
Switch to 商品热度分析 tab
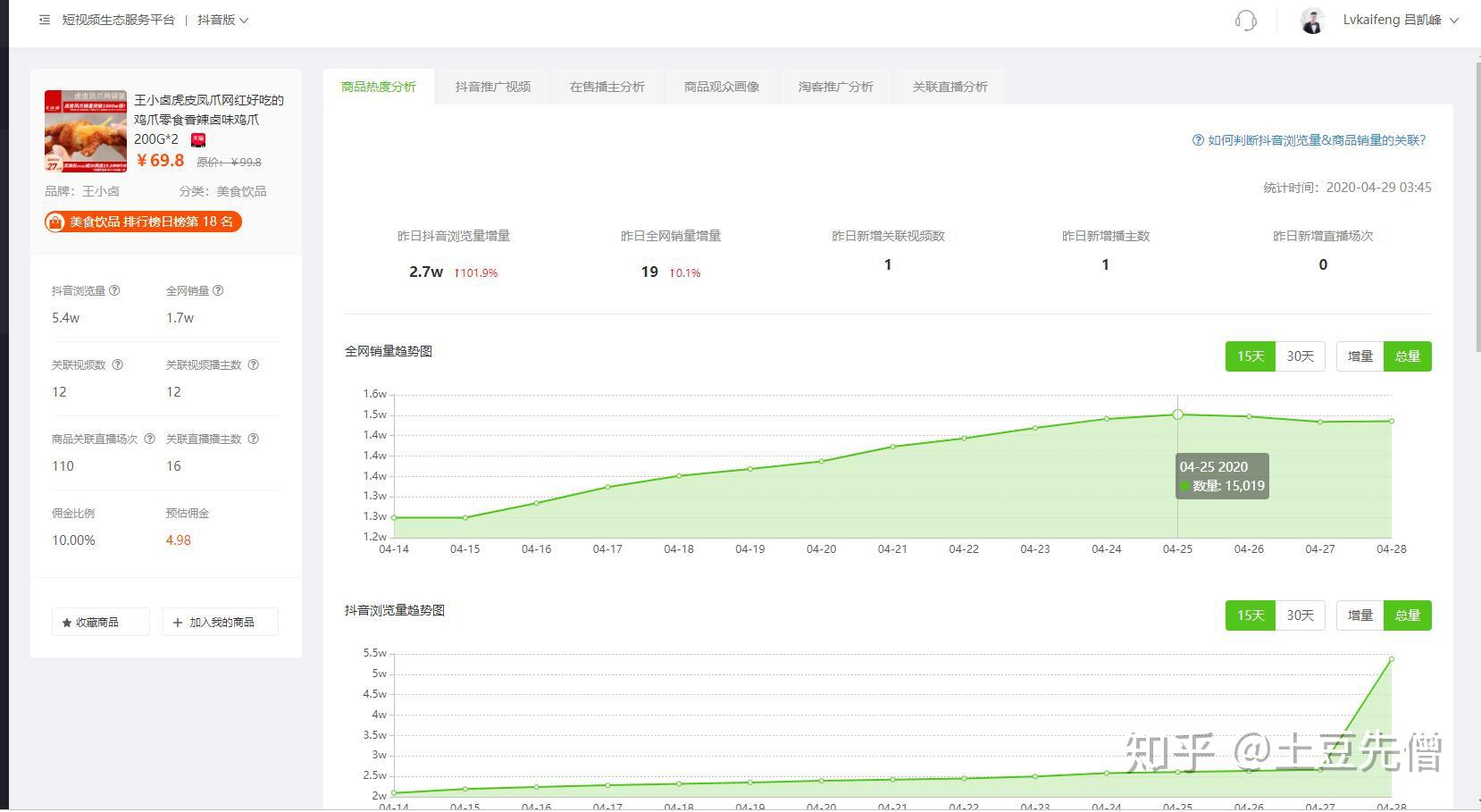pos(379,87)
